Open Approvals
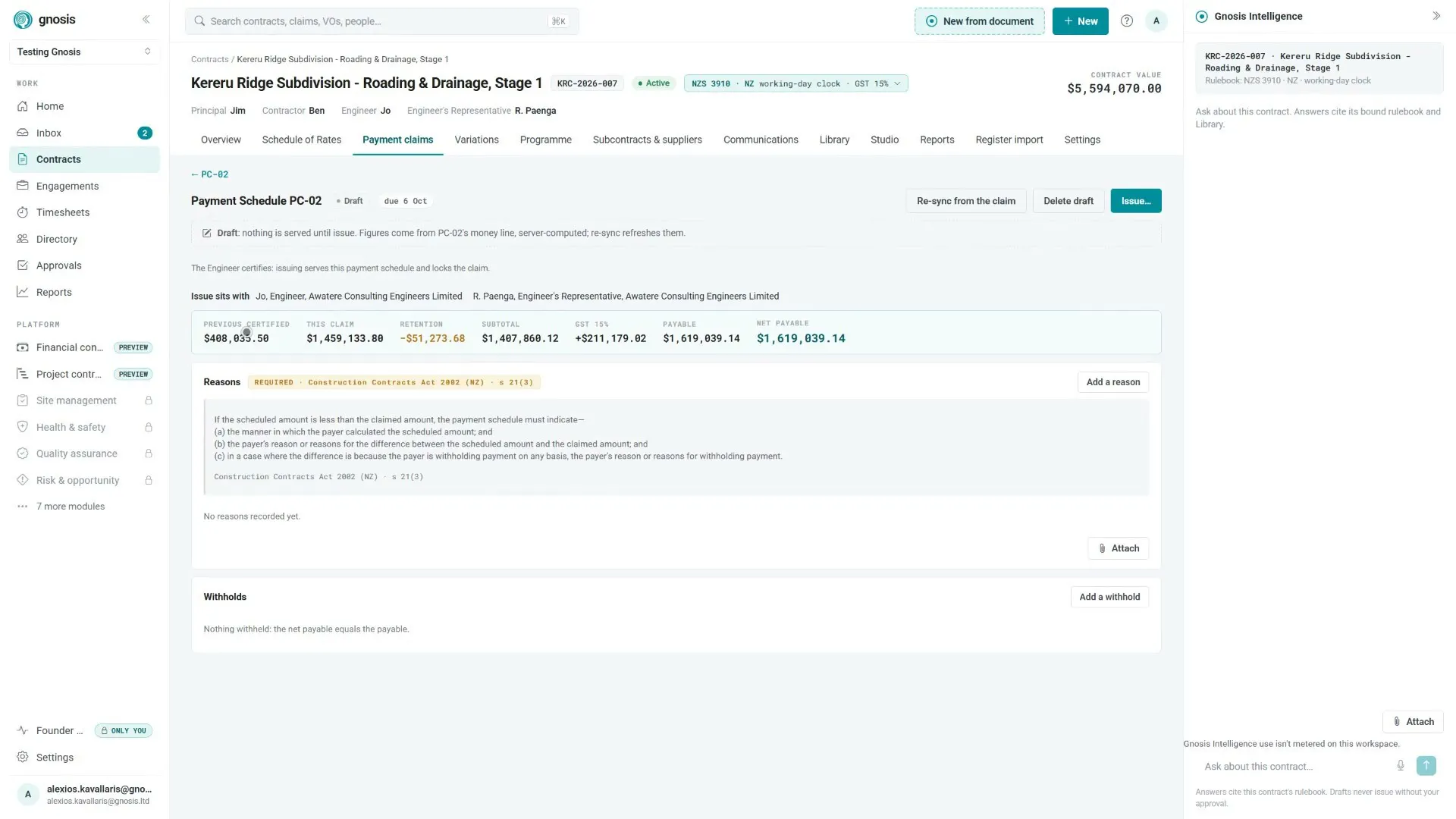This screenshot has height=819, width=1456. [84, 265]
